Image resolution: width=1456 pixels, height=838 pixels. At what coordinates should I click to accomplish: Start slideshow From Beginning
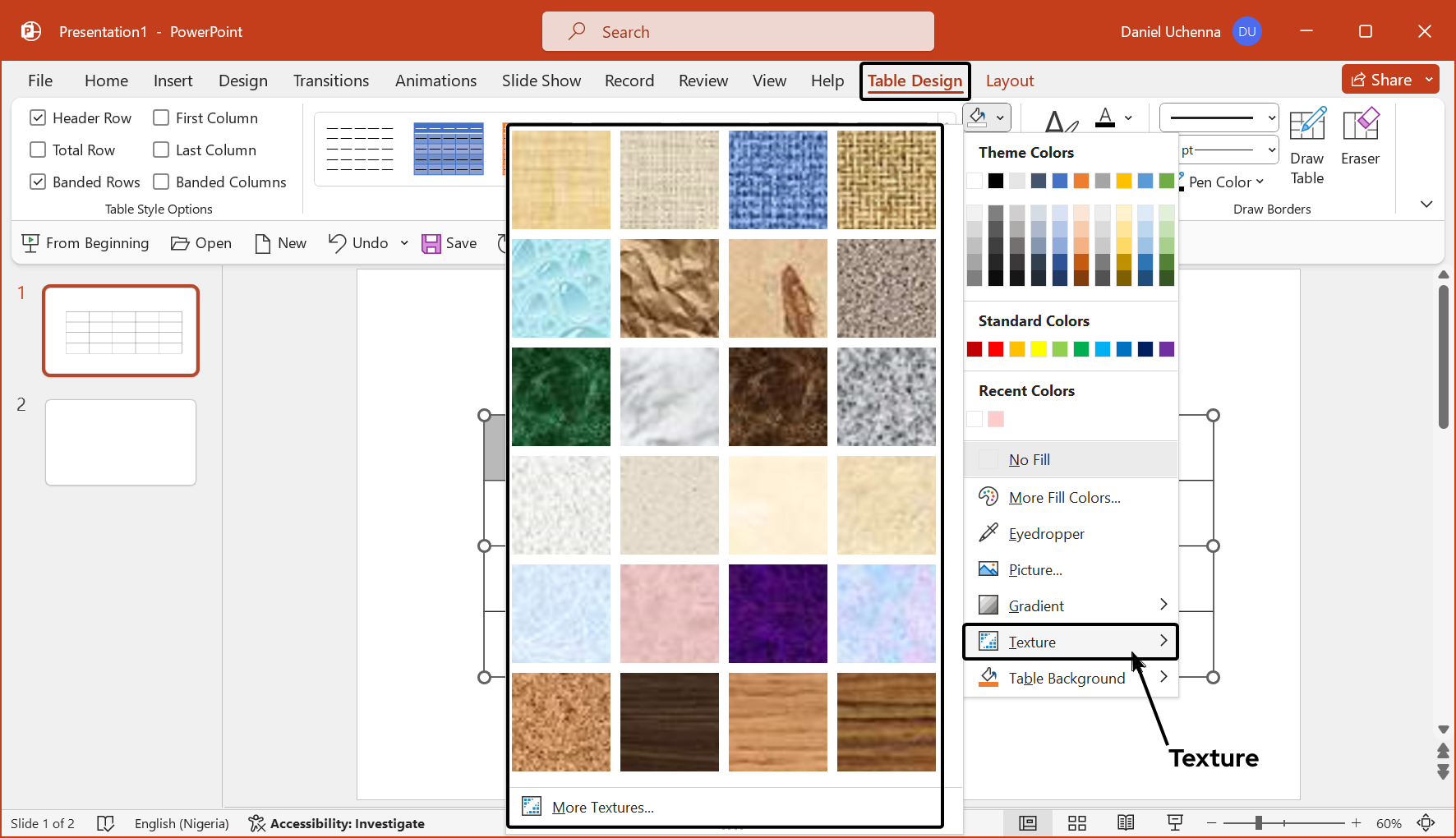(86, 243)
